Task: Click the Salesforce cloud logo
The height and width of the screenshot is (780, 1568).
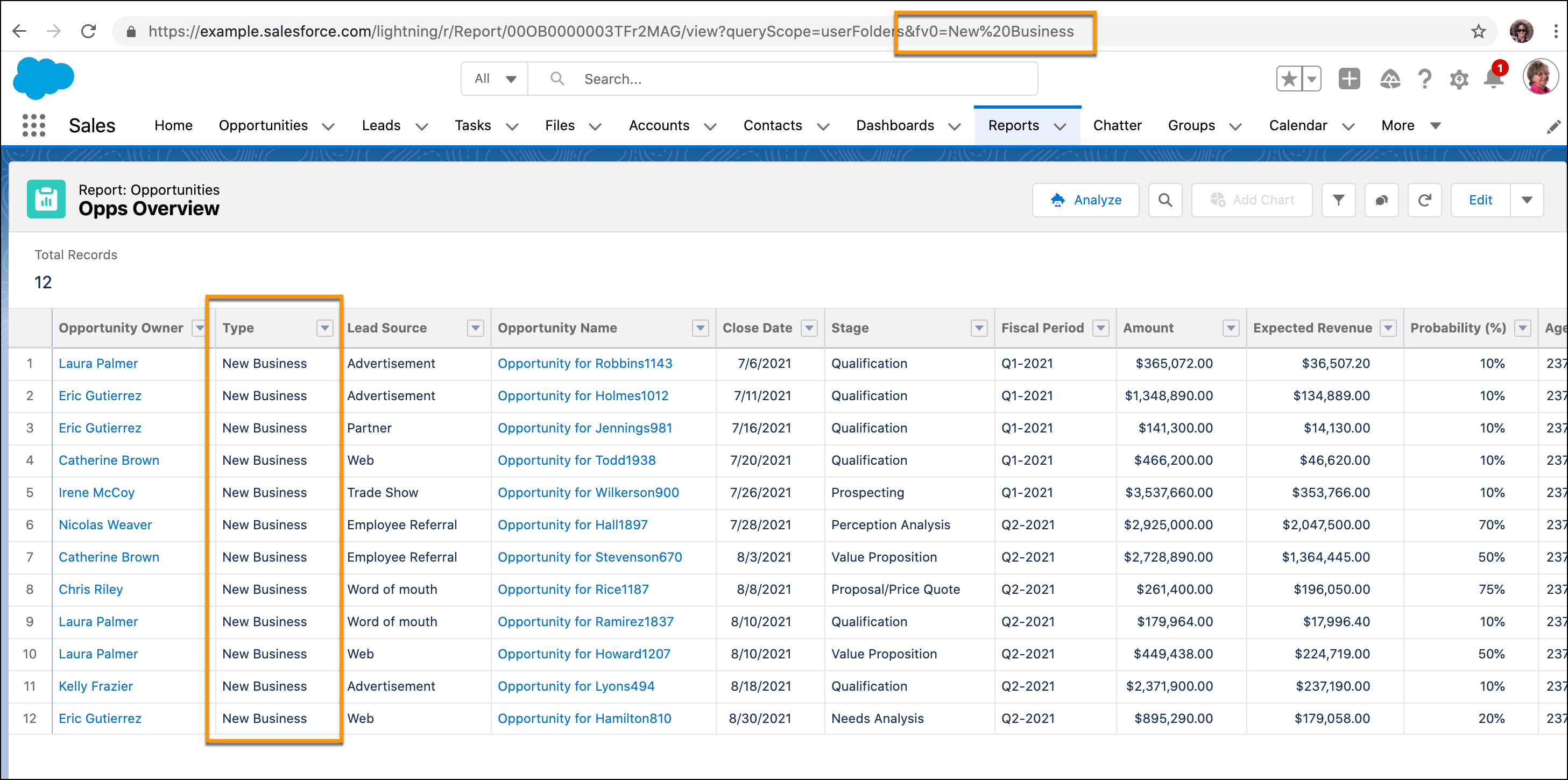Action: pos(43,78)
